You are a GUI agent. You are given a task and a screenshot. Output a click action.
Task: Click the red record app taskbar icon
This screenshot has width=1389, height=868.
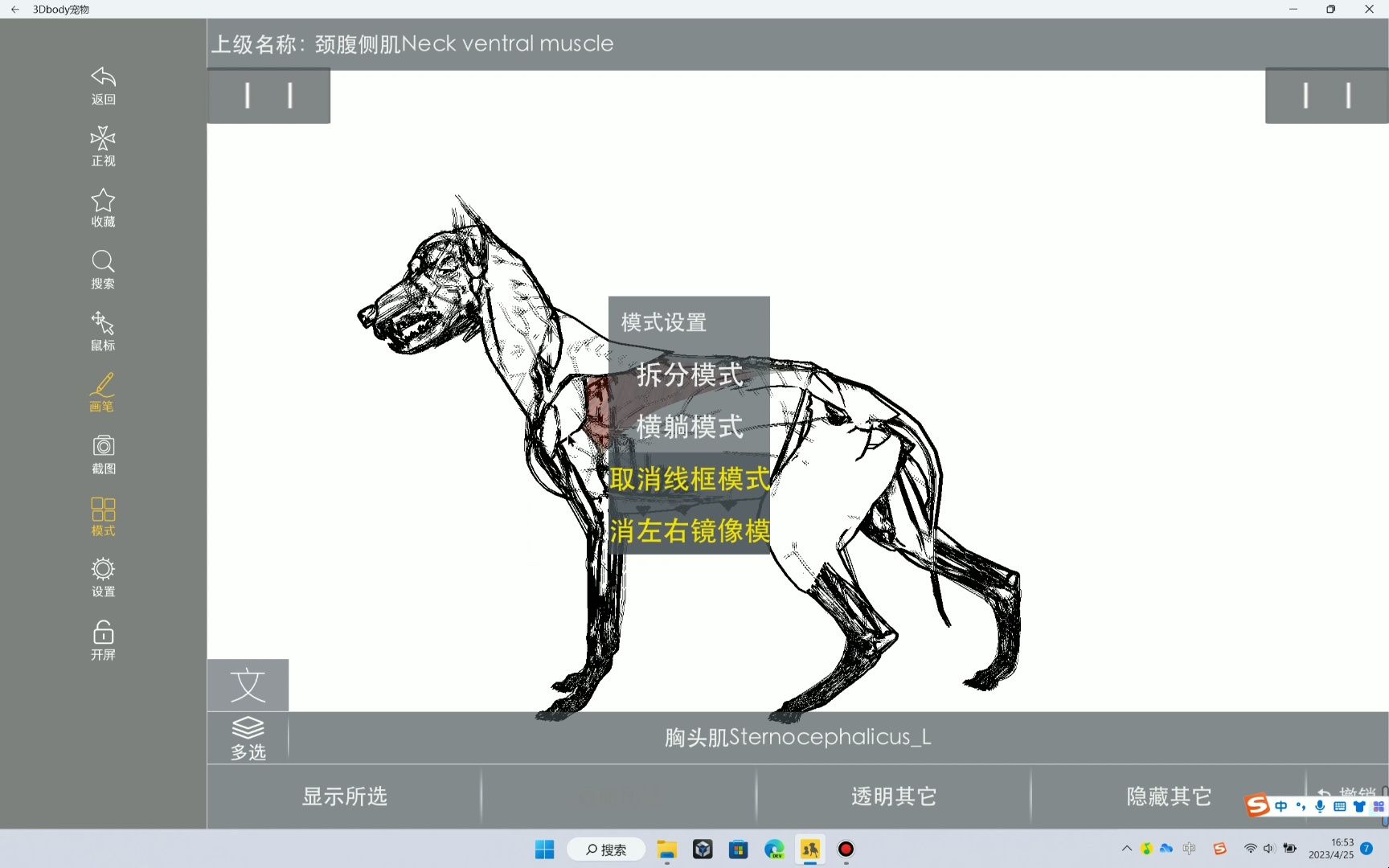click(x=846, y=850)
